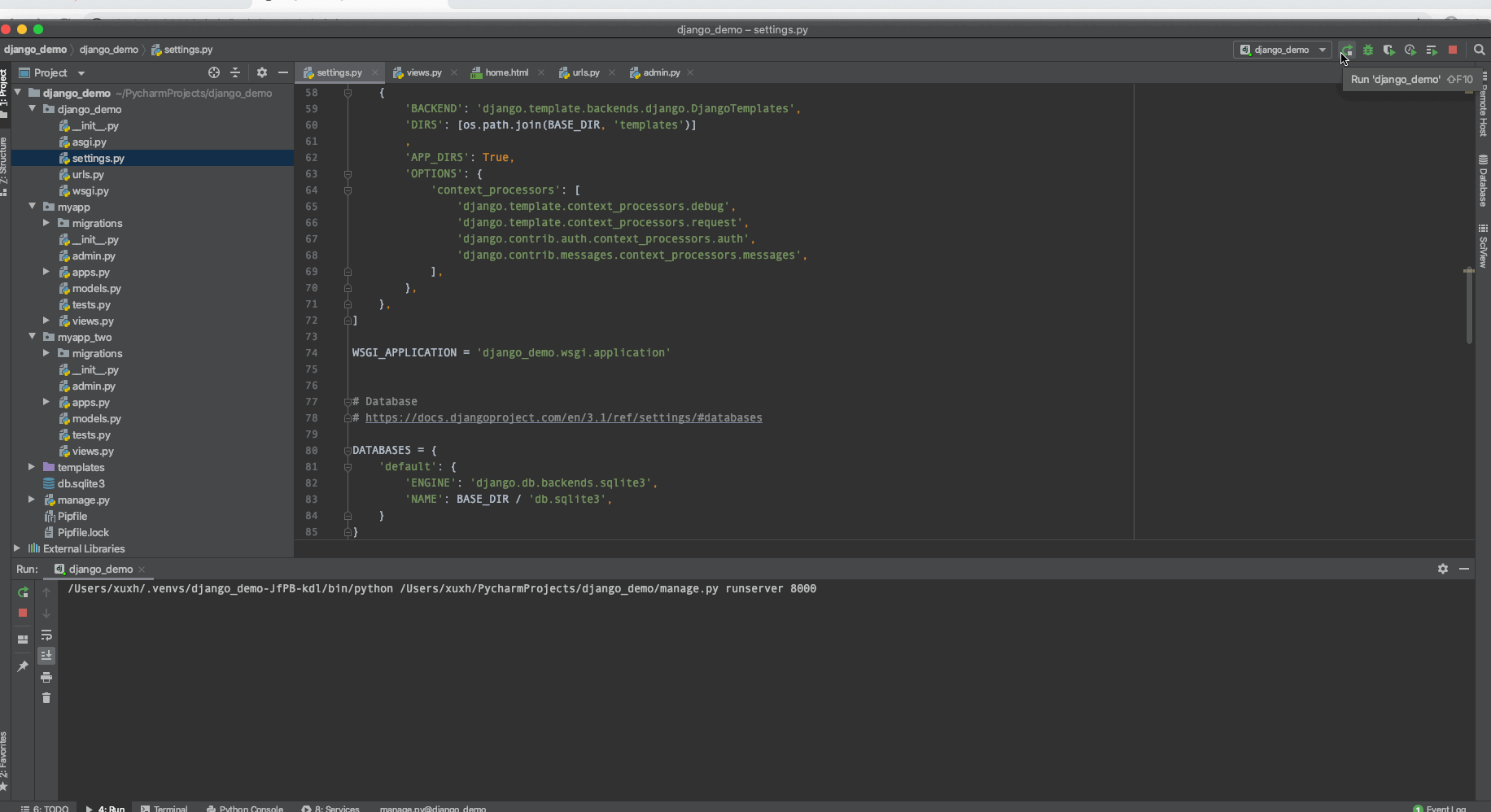Image resolution: width=1491 pixels, height=812 pixels.
Task: Click editor vertical scrollbar thumb
Action: 1469,305
